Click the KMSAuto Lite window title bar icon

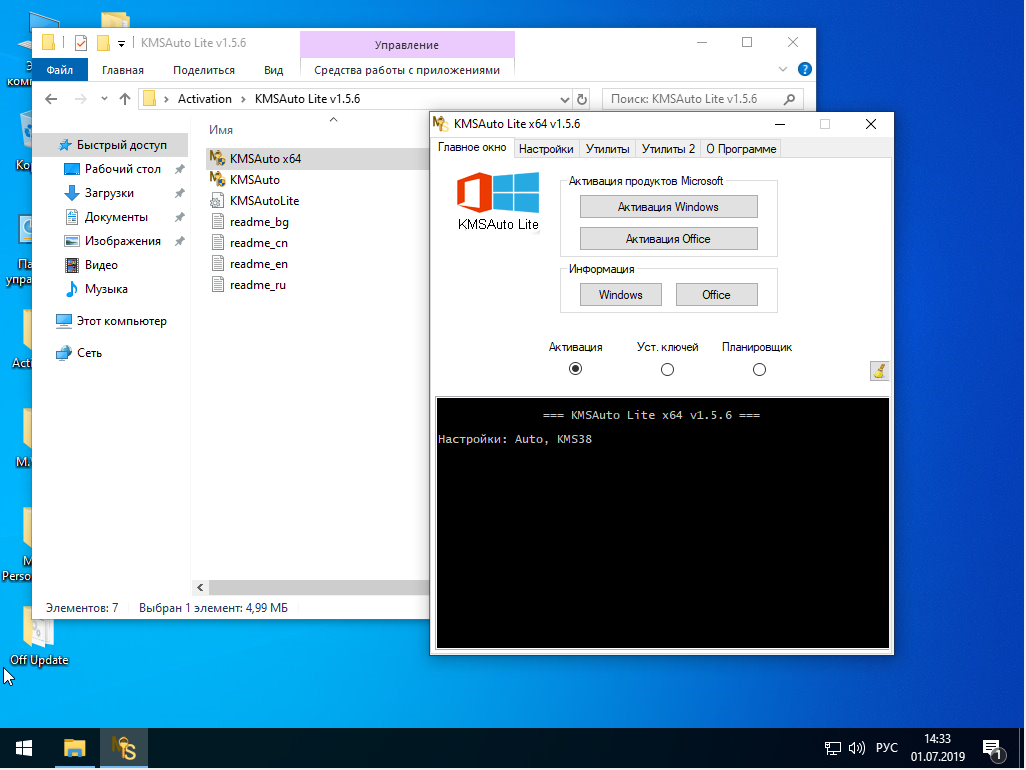440,124
